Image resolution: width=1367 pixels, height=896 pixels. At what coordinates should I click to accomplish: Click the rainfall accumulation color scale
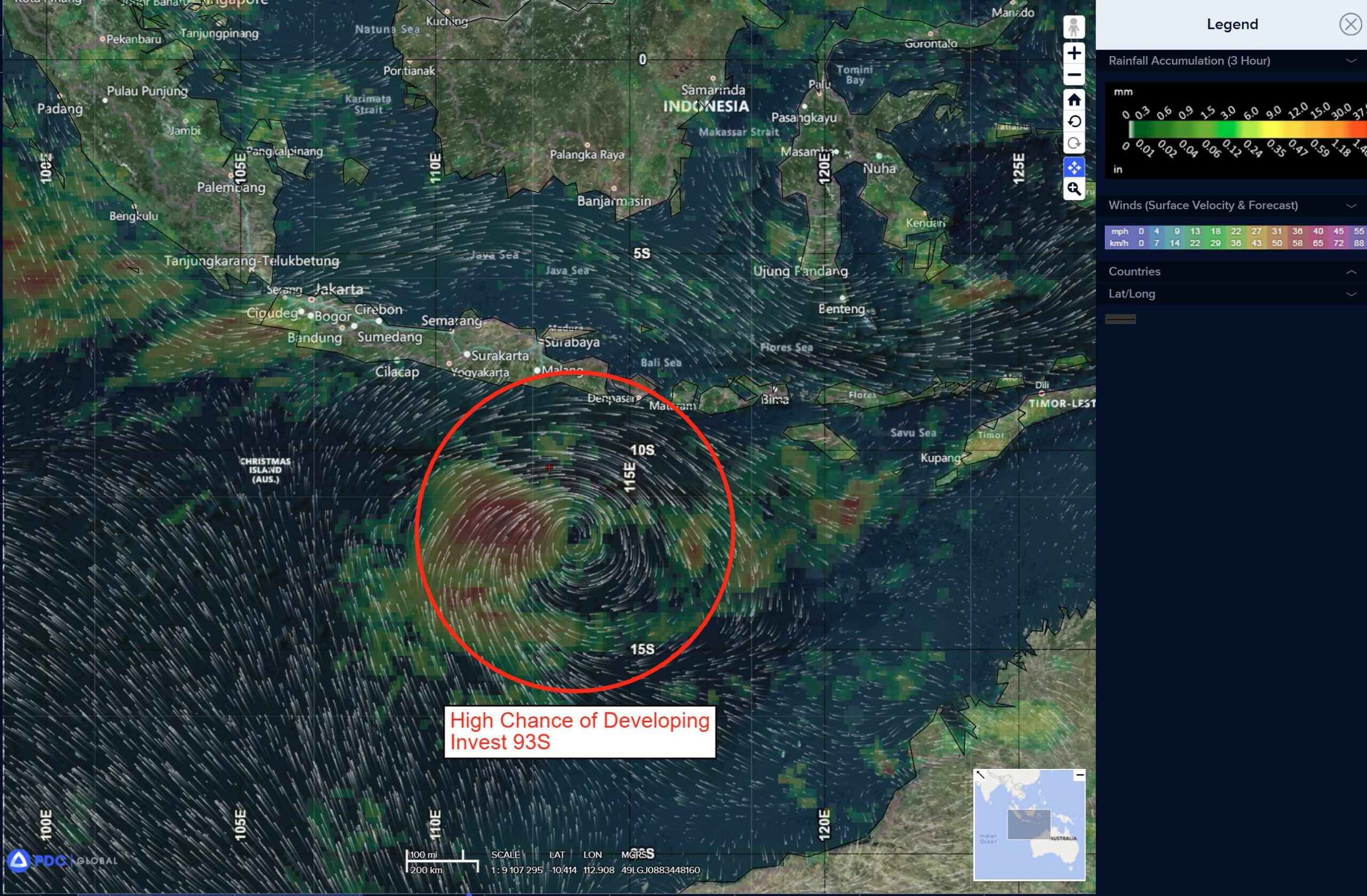(1240, 130)
